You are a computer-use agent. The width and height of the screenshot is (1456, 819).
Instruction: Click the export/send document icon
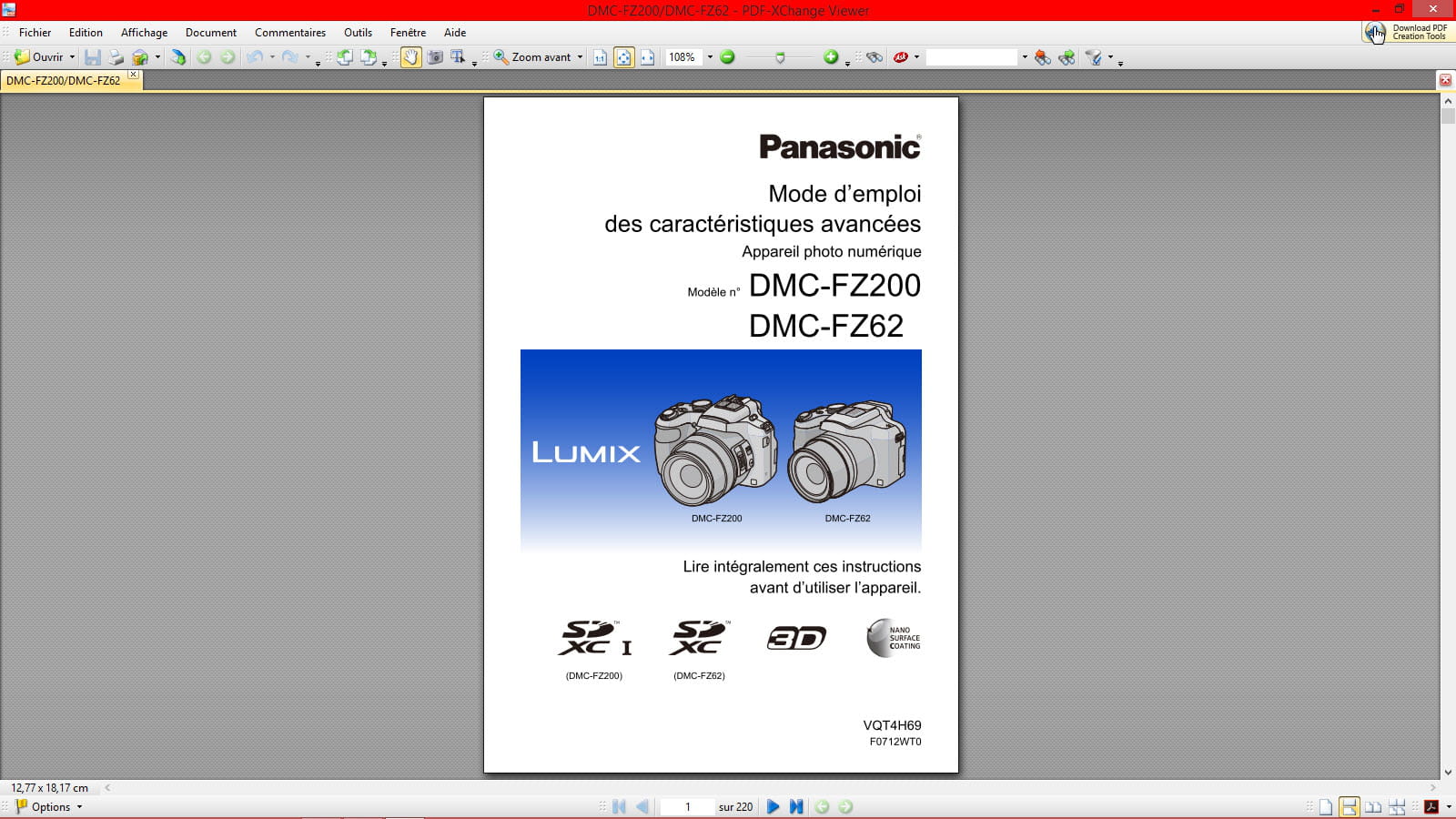click(178, 57)
